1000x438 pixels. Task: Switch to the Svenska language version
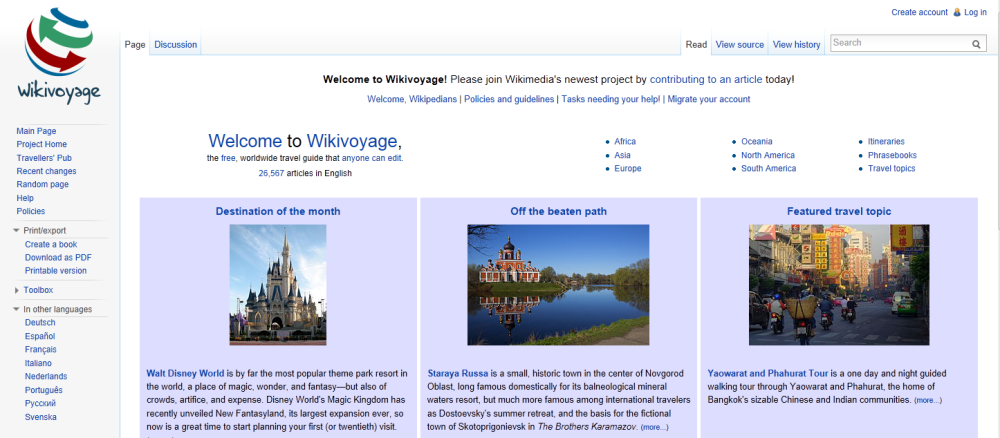click(41, 417)
